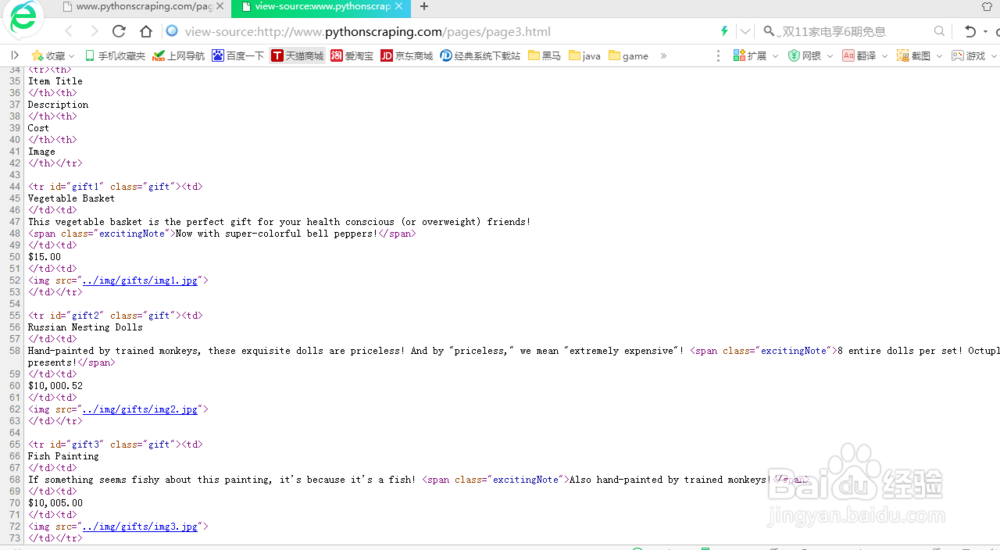The height and width of the screenshot is (550, 1000).
Task: Open a new tab with plus button
Action: (424, 6)
